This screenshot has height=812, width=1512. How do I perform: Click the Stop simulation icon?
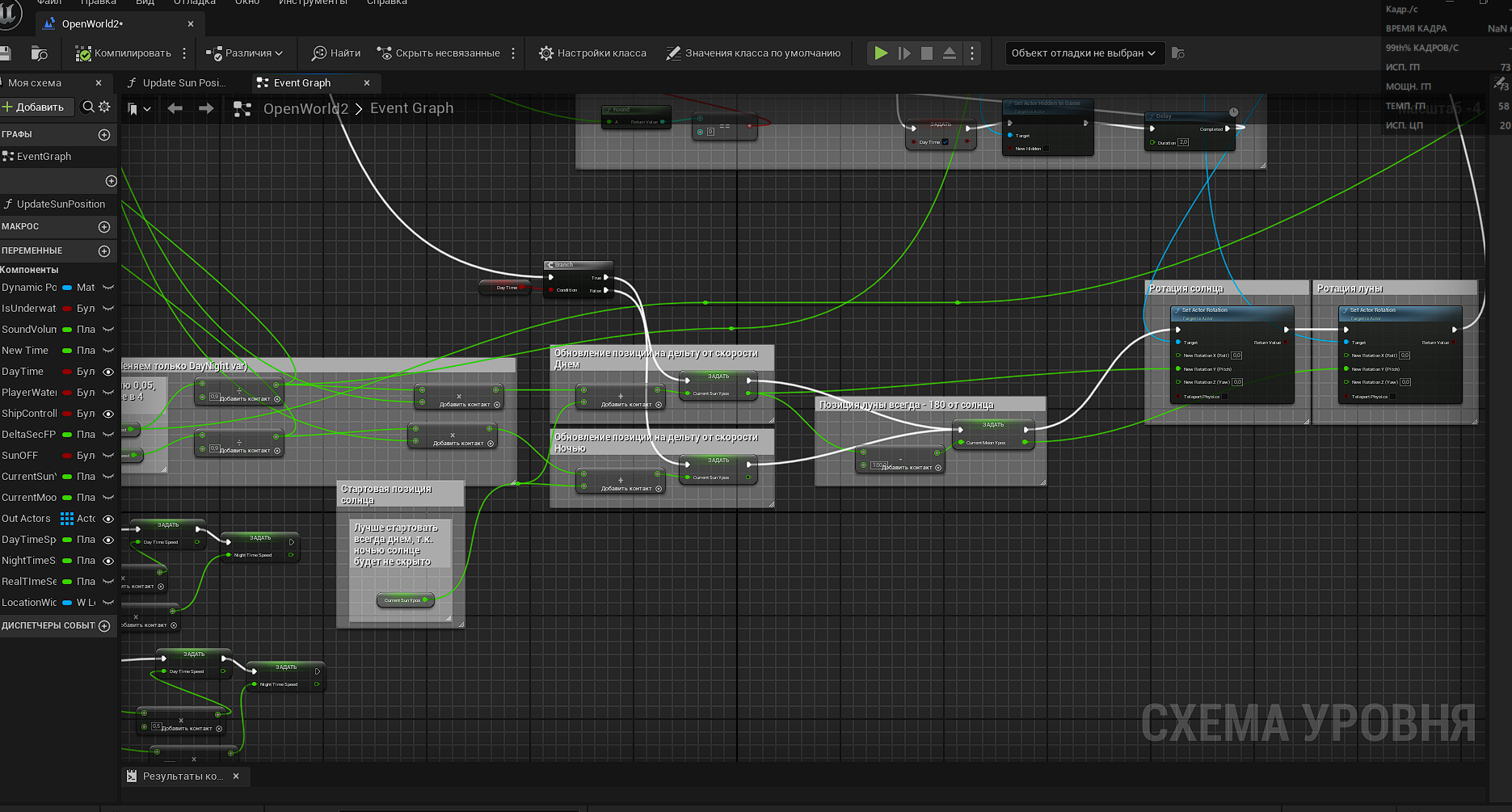coord(927,53)
